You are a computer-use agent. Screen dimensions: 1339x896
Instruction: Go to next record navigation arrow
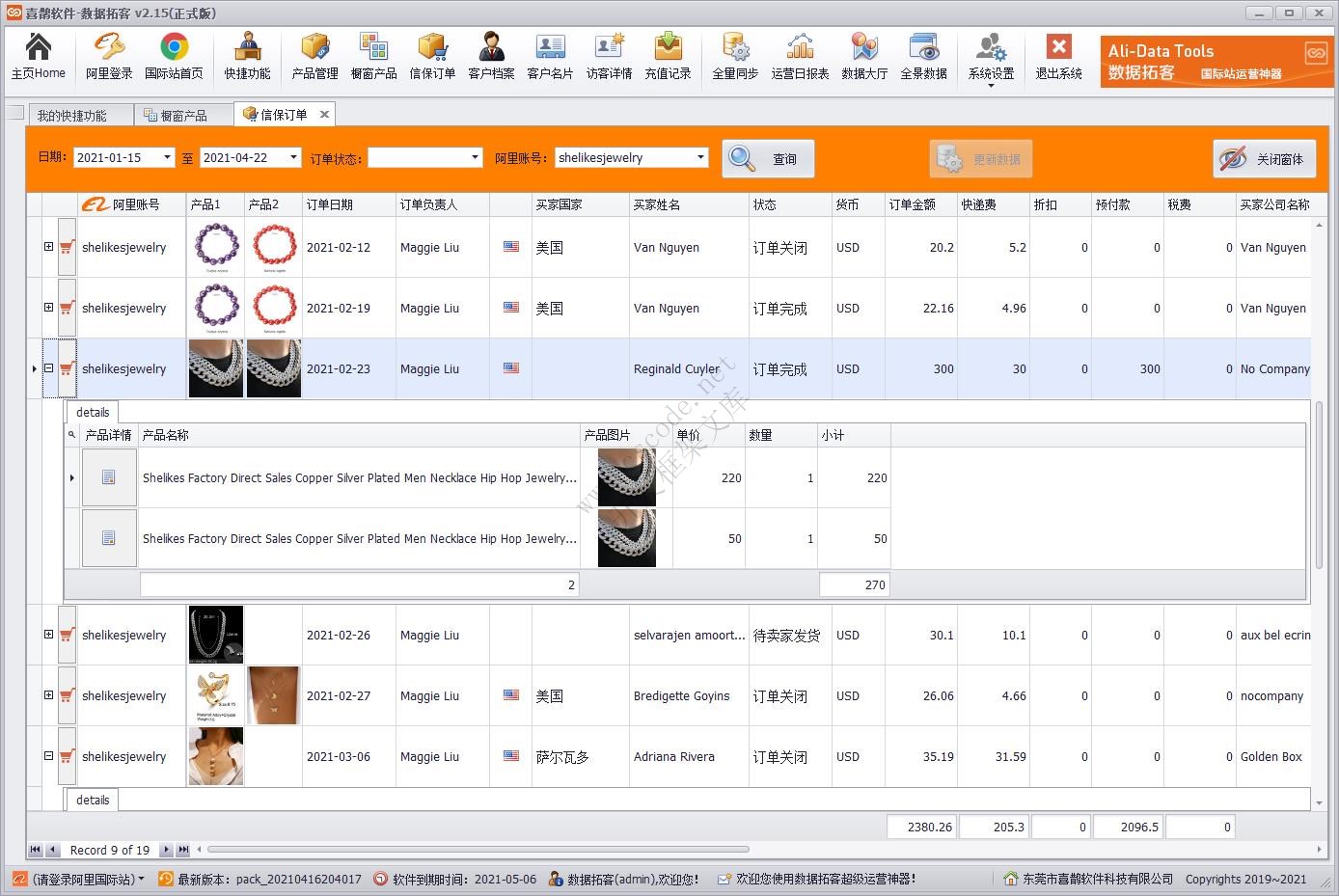coord(166,850)
